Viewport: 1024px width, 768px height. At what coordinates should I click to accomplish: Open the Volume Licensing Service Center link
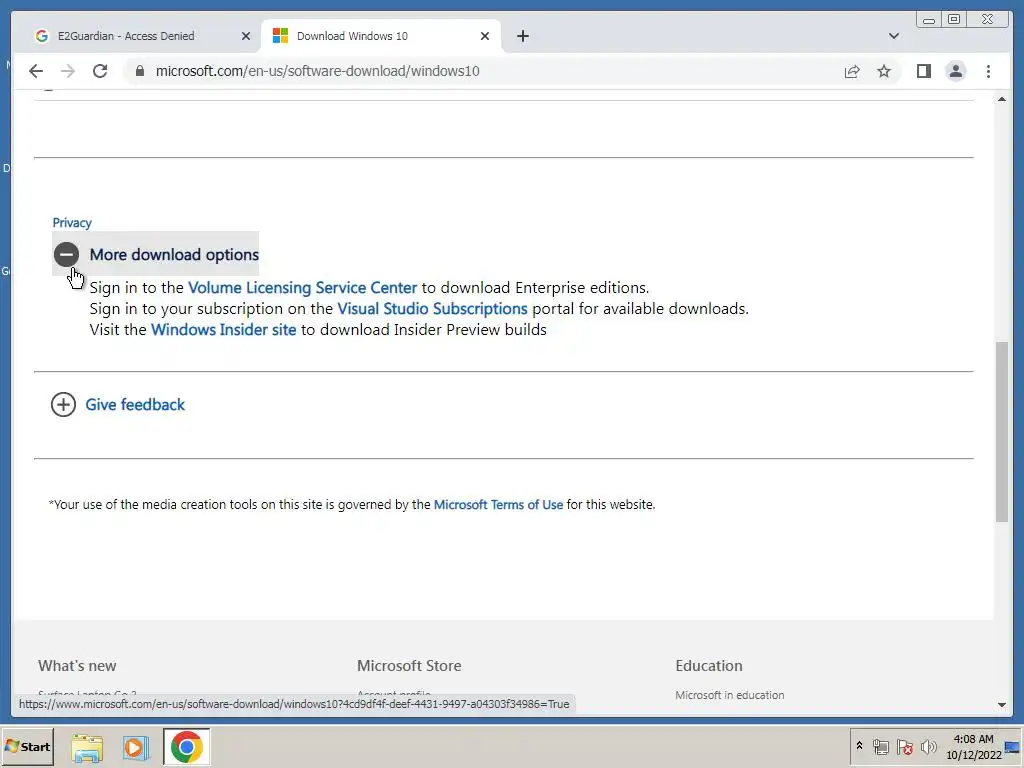tap(302, 287)
